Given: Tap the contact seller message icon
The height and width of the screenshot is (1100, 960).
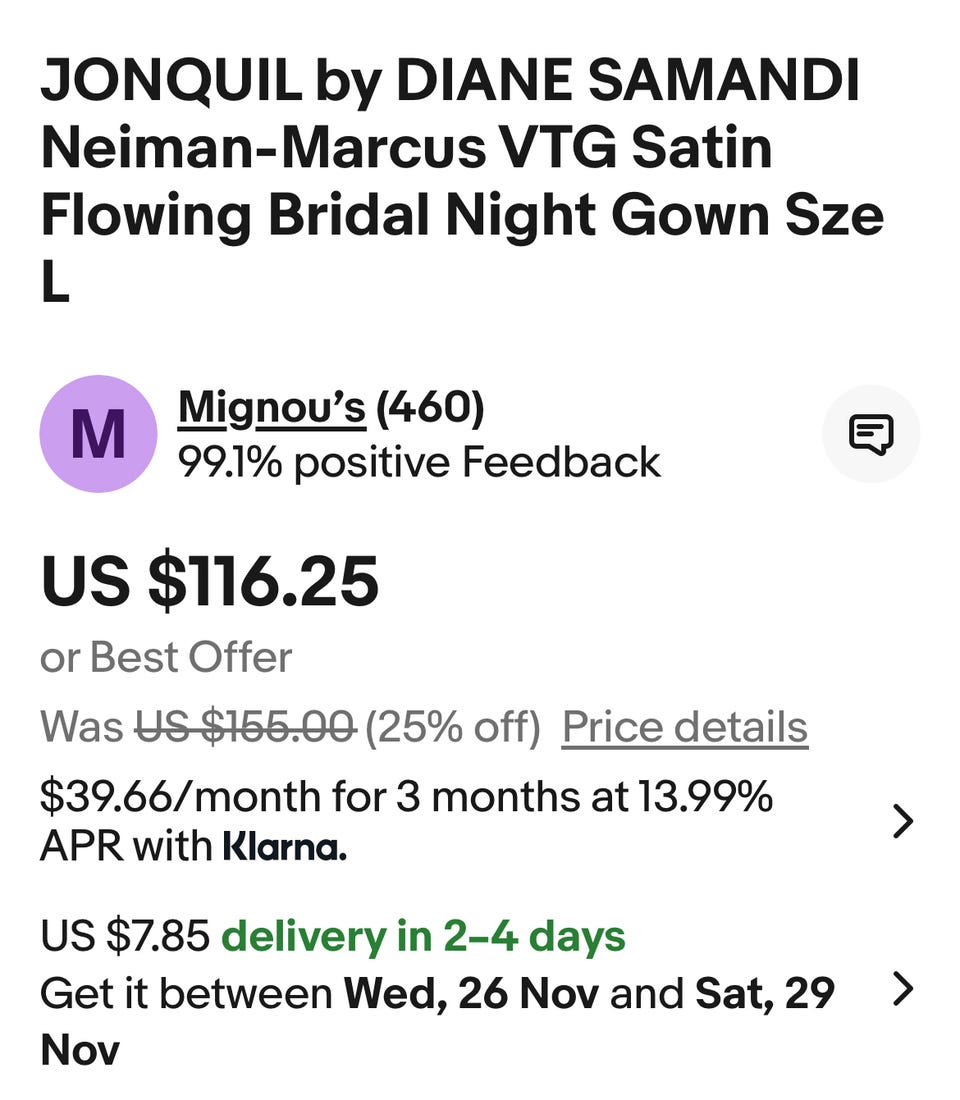Looking at the screenshot, I should coord(870,434).
